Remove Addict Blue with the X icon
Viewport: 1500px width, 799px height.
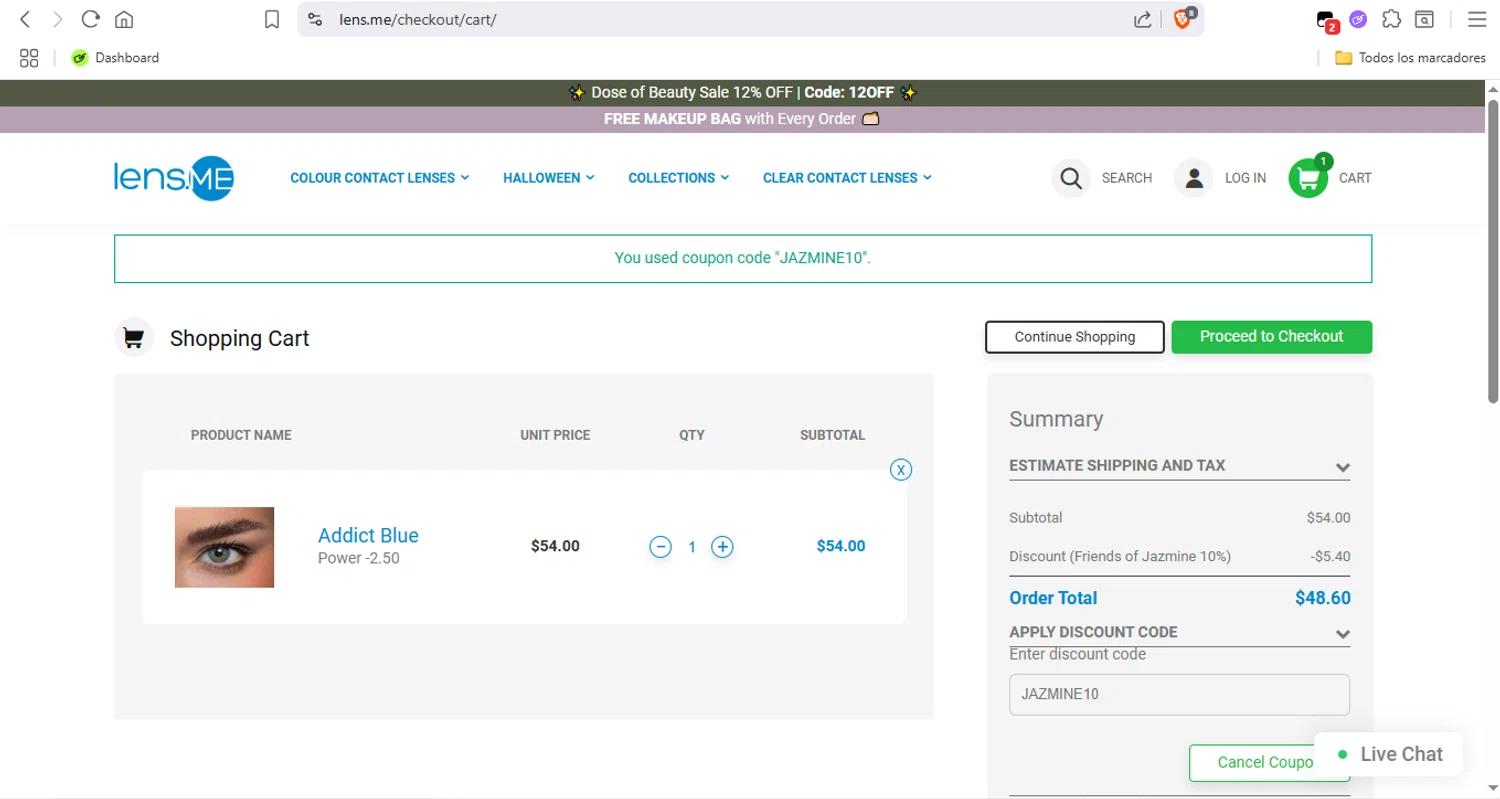pos(901,469)
